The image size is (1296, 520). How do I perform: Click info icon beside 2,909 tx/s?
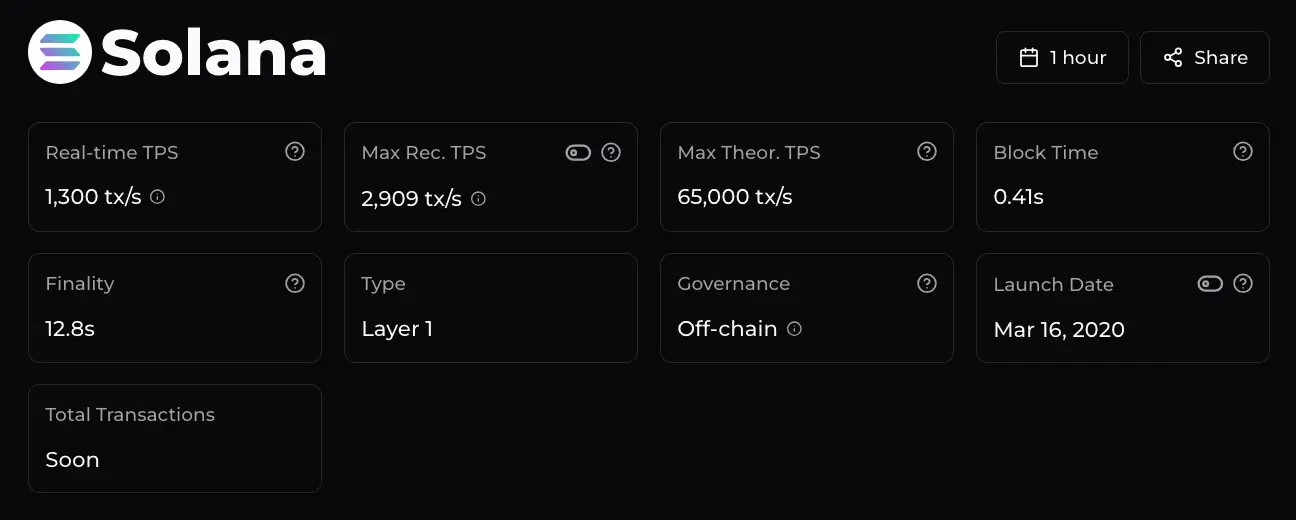[x=478, y=199]
